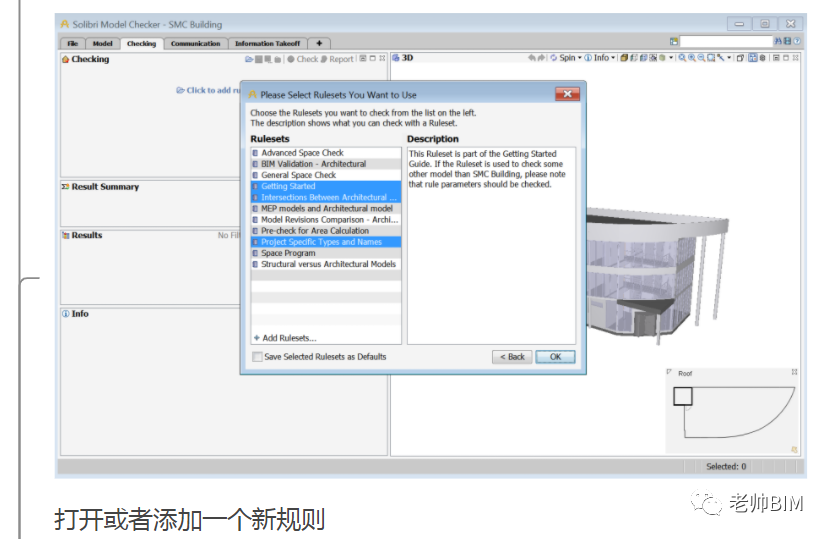Select BIM Validation - Architectural ruleset
830x539 pixels.
pos(326,164)
